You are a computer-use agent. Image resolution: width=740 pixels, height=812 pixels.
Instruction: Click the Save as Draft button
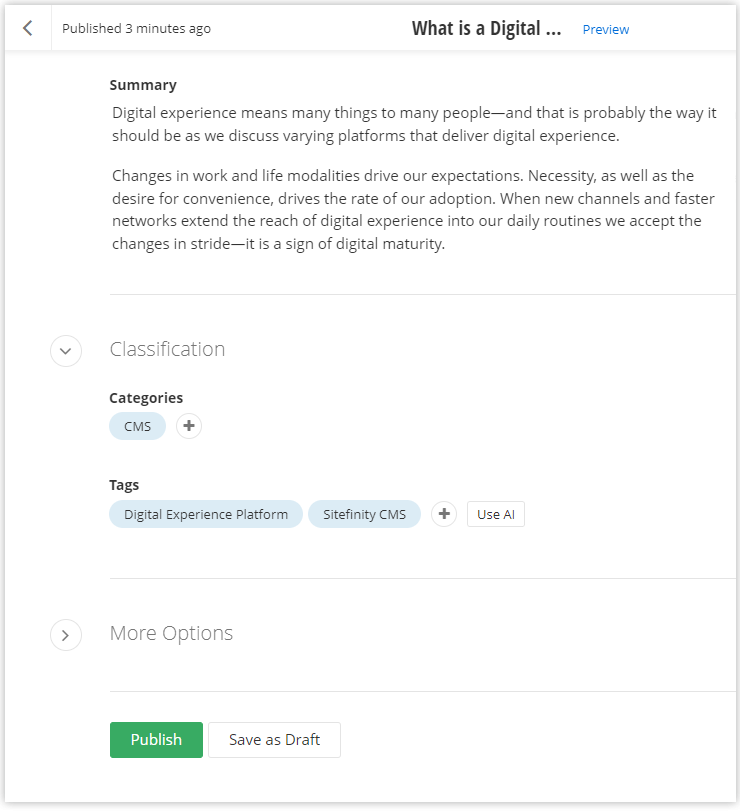274,740
